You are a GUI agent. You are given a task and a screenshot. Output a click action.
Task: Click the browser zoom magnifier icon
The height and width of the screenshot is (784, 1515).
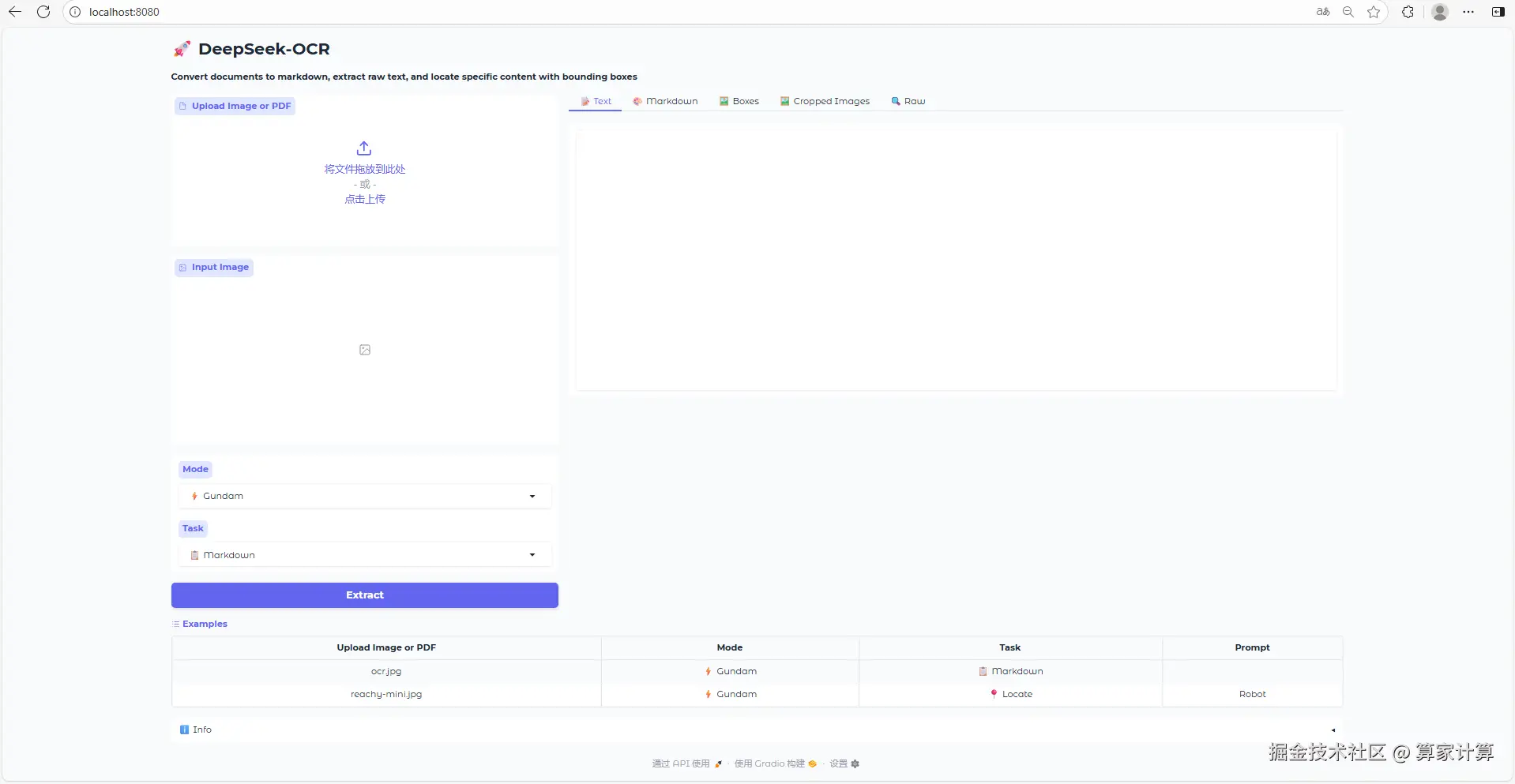coord(1348,12)
